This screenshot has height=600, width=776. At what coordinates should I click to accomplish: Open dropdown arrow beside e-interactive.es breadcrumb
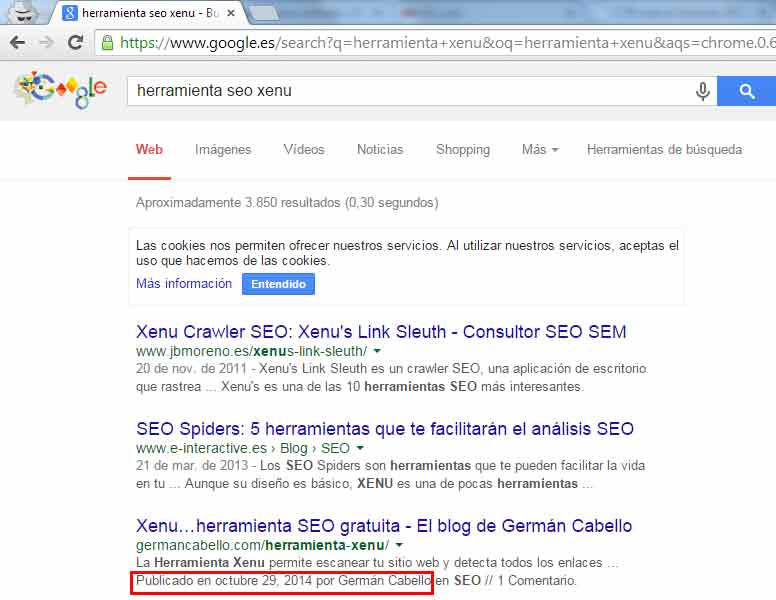tap(360, 449)
